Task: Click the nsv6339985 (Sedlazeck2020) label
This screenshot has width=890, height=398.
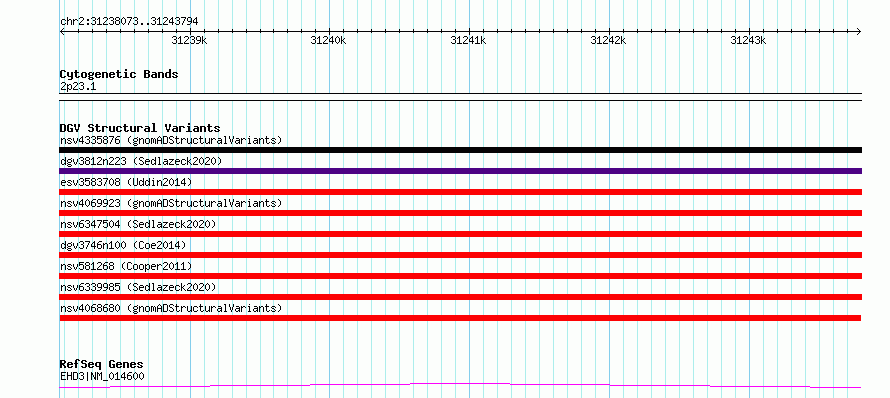Action: 138,287
